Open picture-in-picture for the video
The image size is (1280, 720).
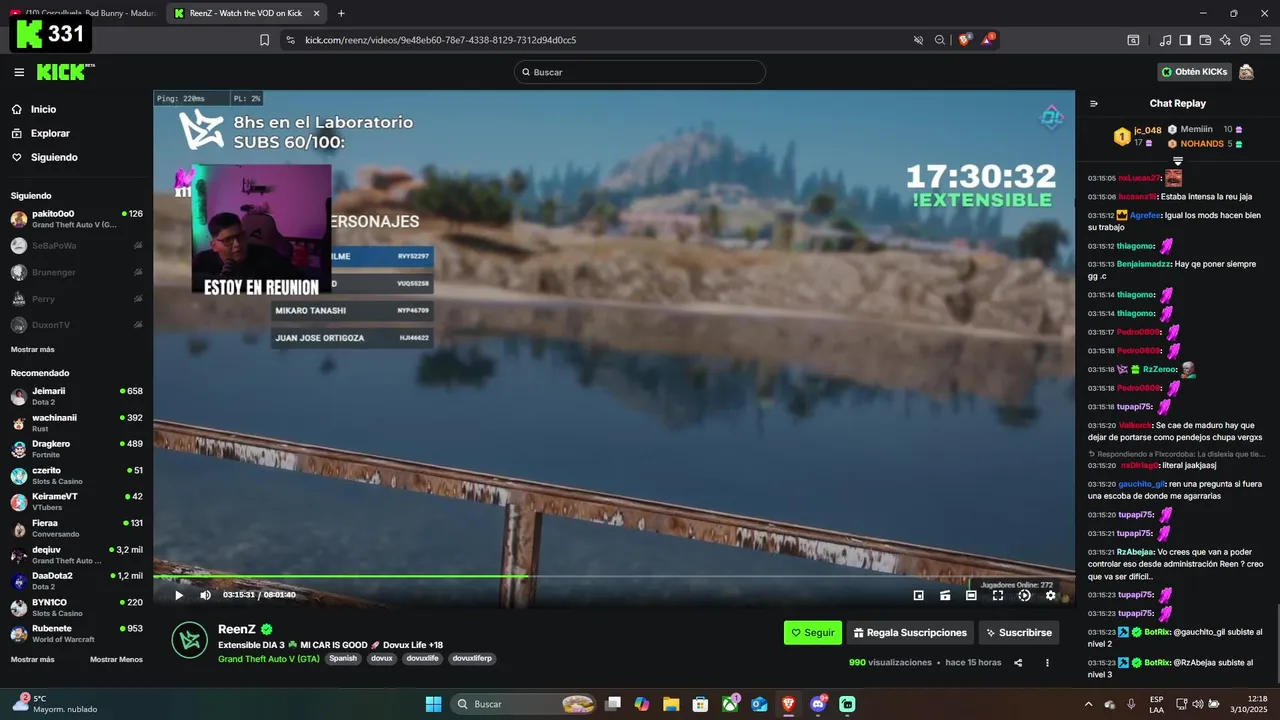coord(918,595)
